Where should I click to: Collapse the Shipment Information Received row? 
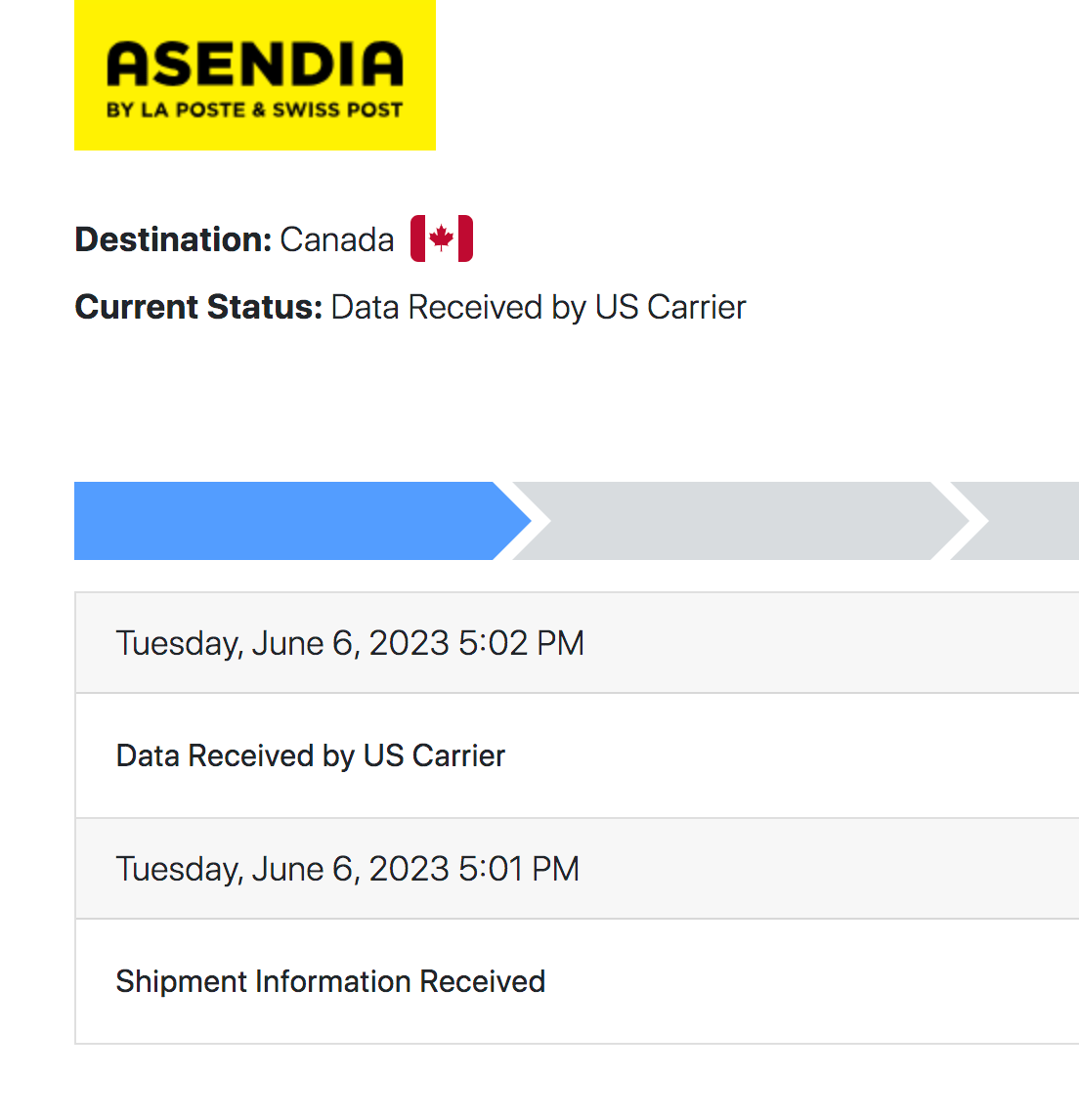click(x=330, y=981)
